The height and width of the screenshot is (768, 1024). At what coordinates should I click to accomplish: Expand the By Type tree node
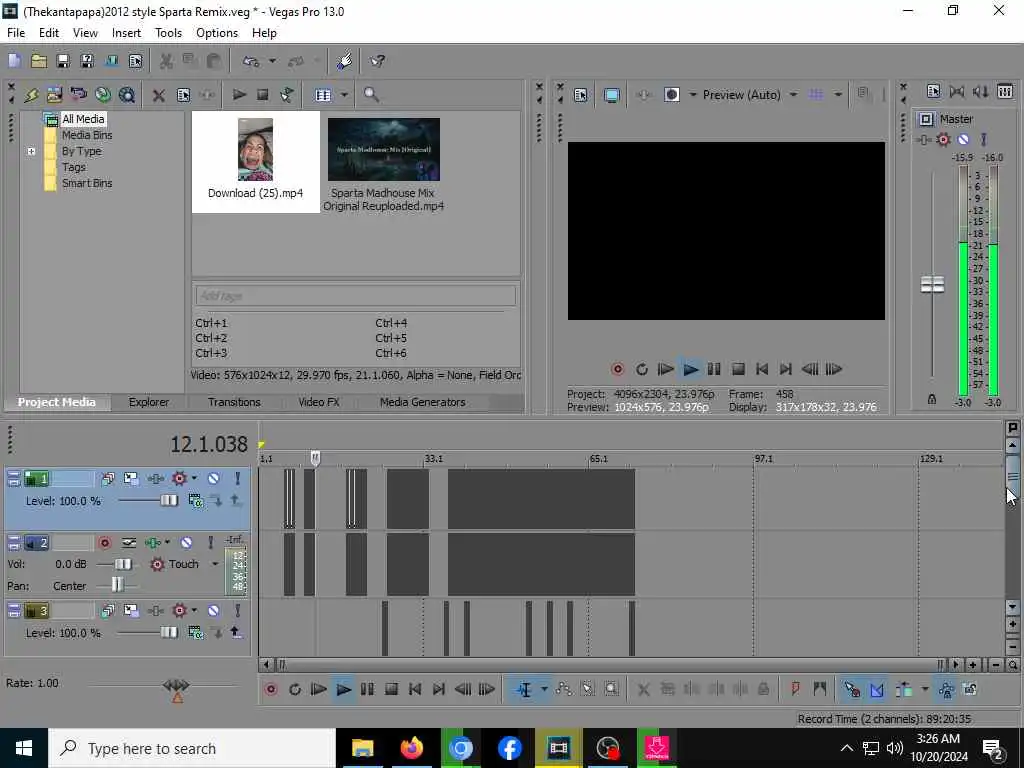pyautogui.click(x=31, y=152)
